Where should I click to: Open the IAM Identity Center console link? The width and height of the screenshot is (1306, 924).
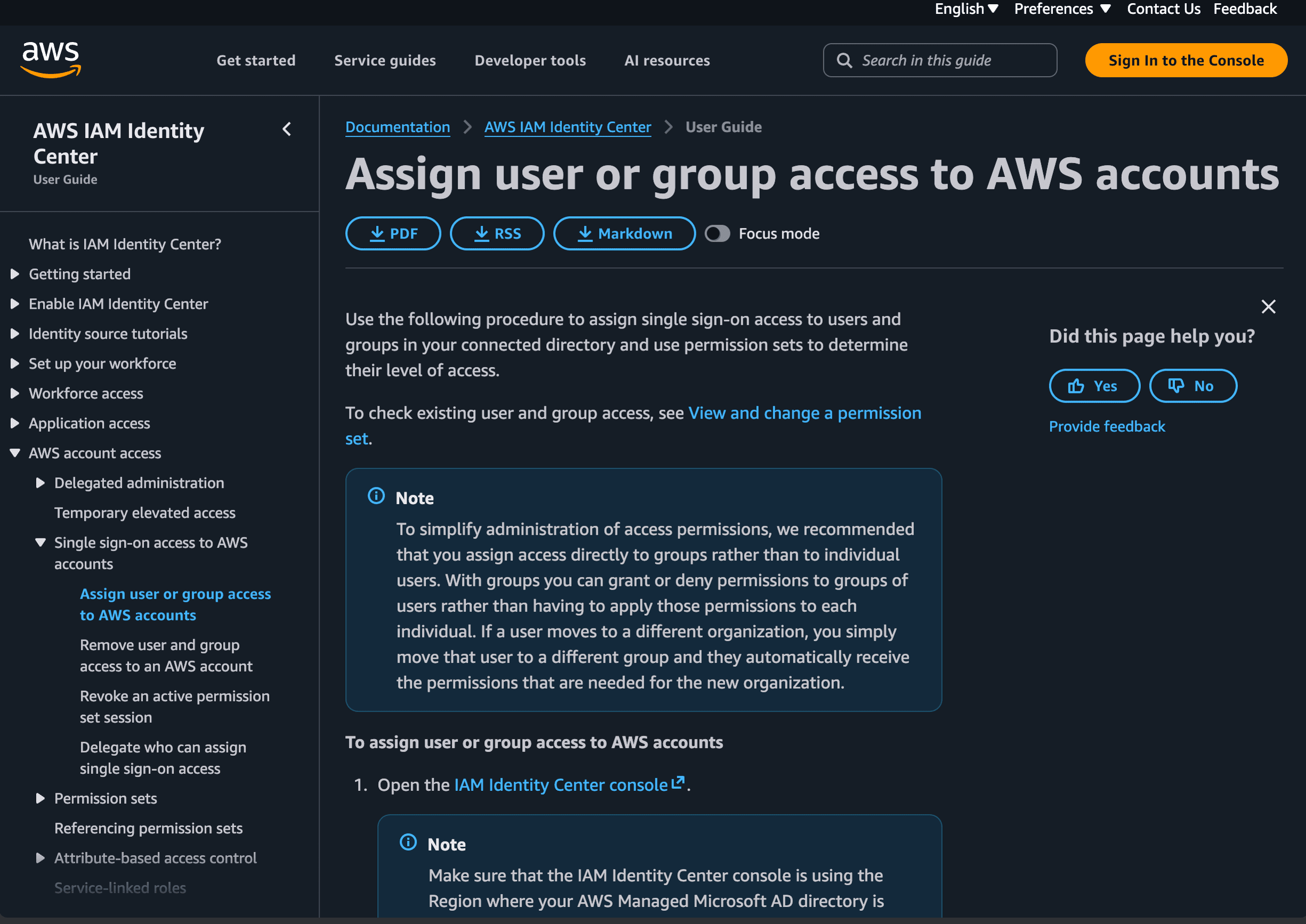pos(561,785)
